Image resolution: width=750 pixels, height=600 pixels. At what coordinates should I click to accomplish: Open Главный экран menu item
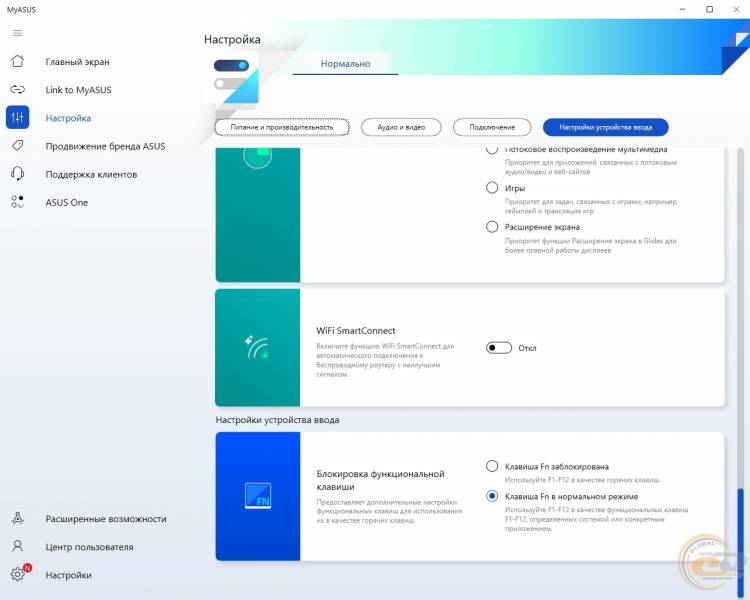[77, 62]
